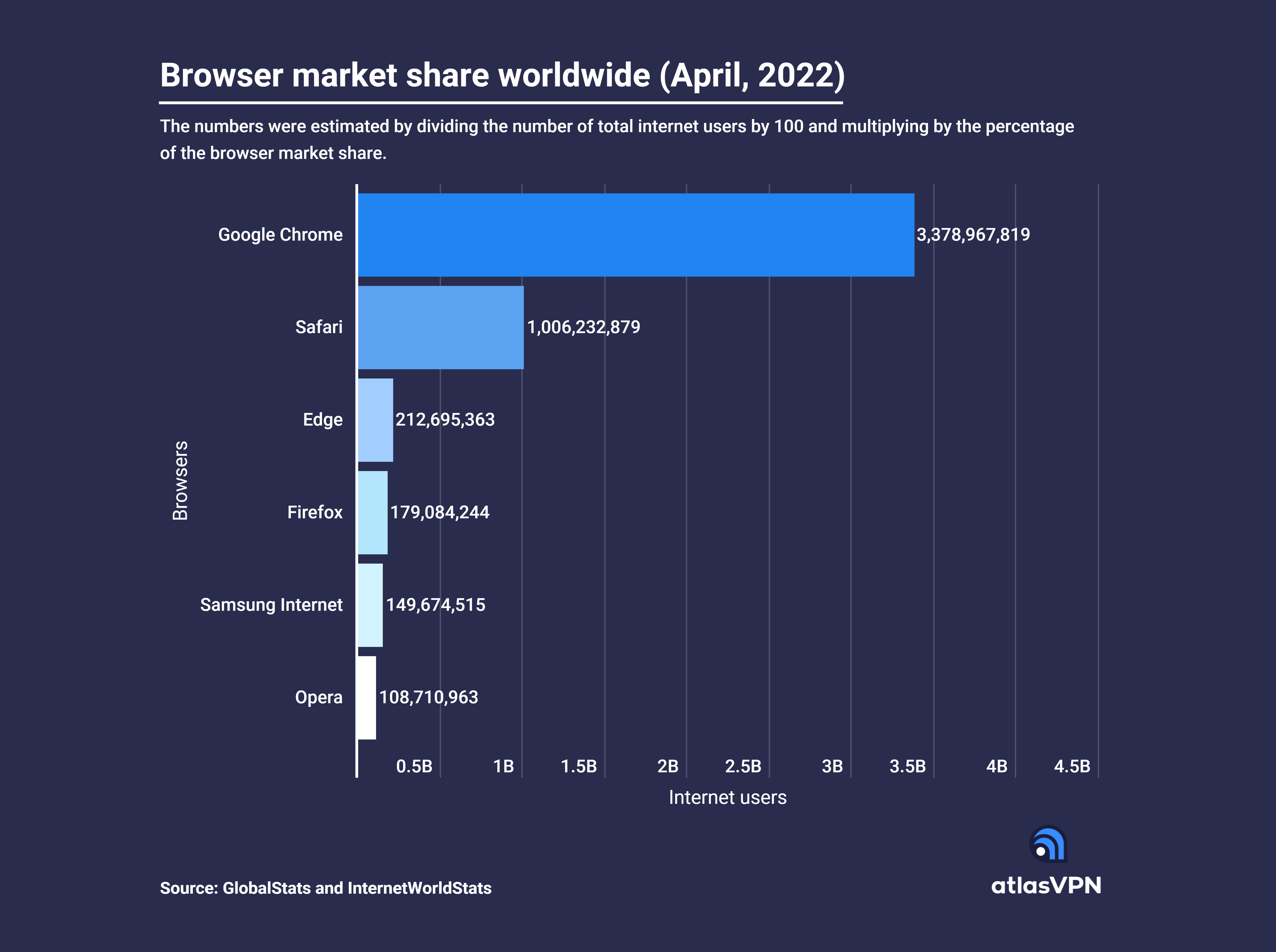1276x952 pixels.
Task: Click the Google Chrome bar
Action: pos(635,235)
